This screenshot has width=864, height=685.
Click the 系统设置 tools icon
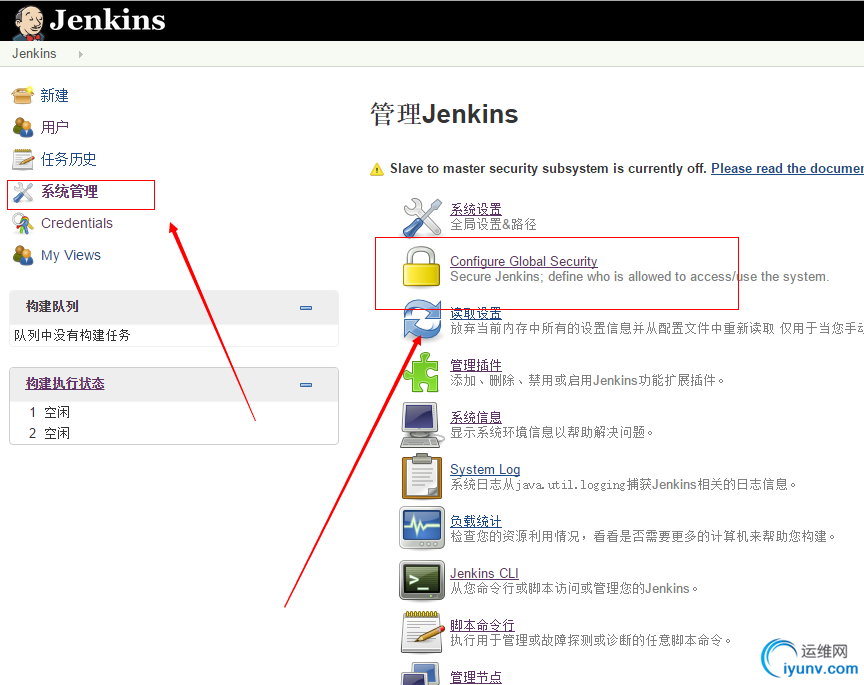pos(422,217)
